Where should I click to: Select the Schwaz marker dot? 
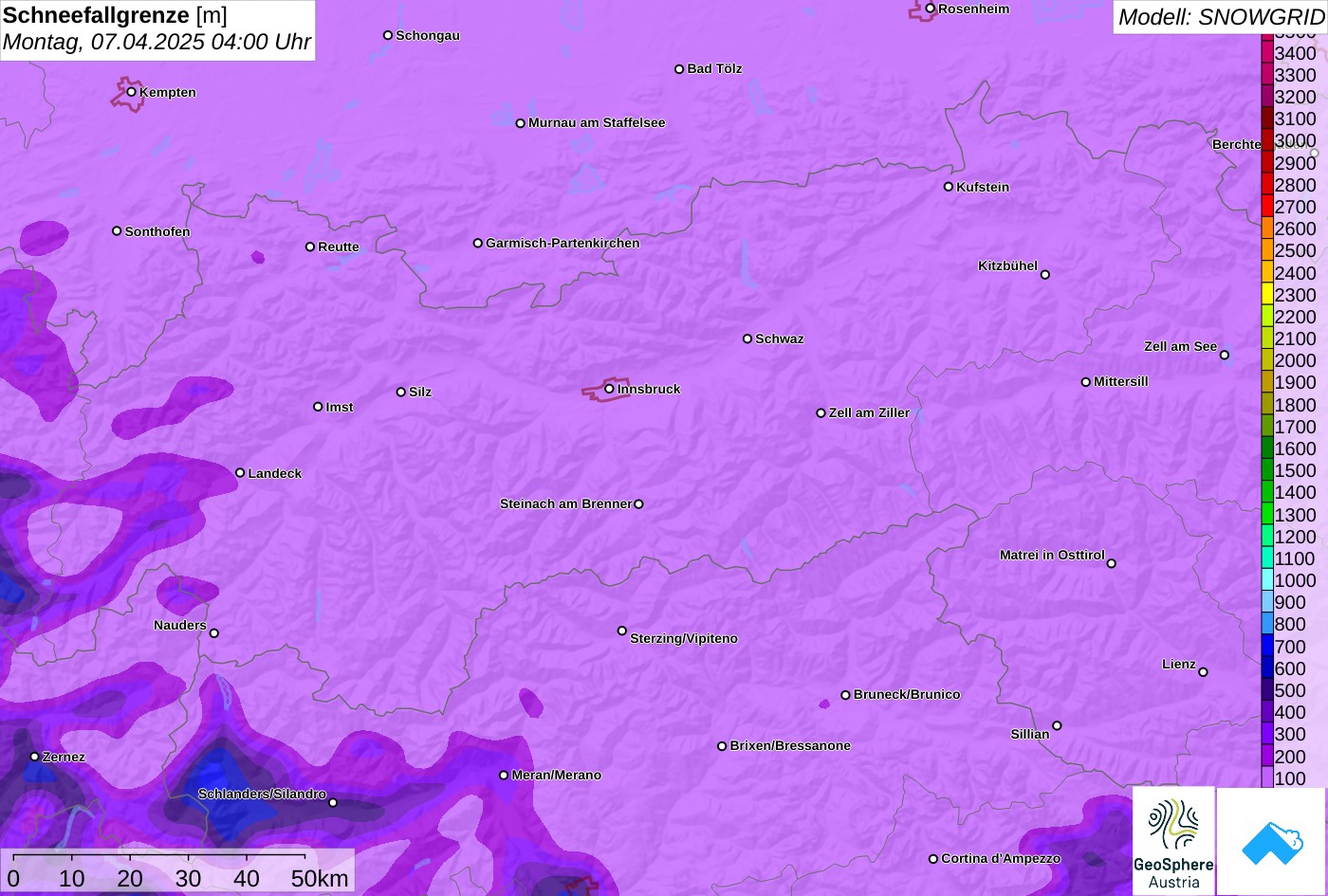[x=747, y=338]
